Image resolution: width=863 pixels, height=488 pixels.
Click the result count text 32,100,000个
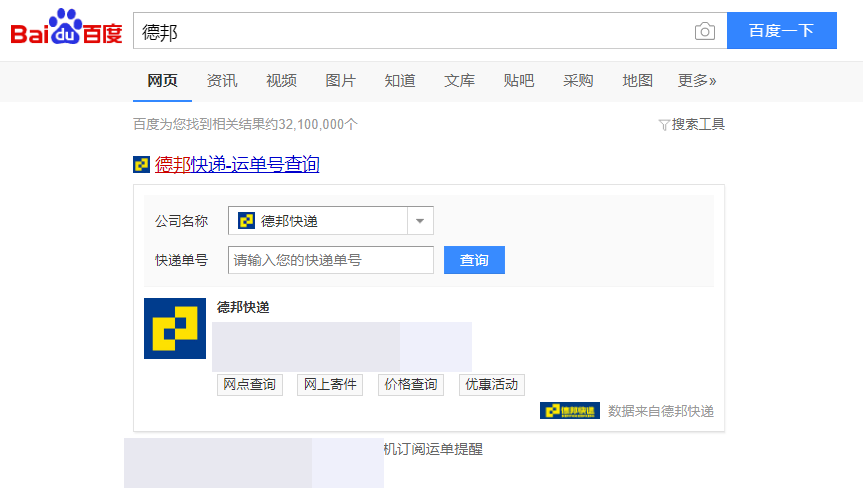[318, 124]
